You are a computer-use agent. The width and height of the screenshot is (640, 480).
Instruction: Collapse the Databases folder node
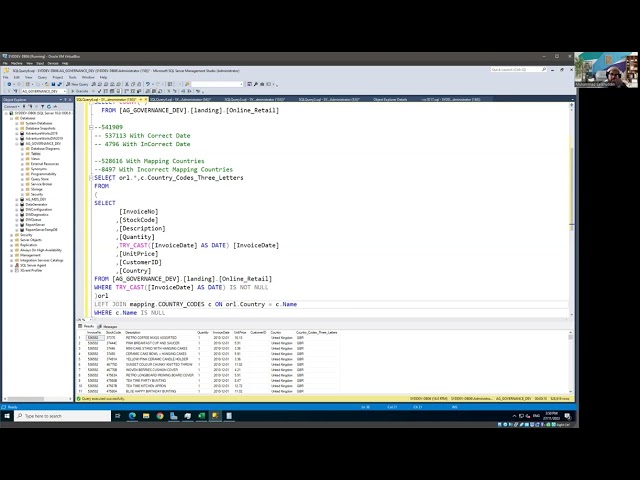[x=12, y=118]
